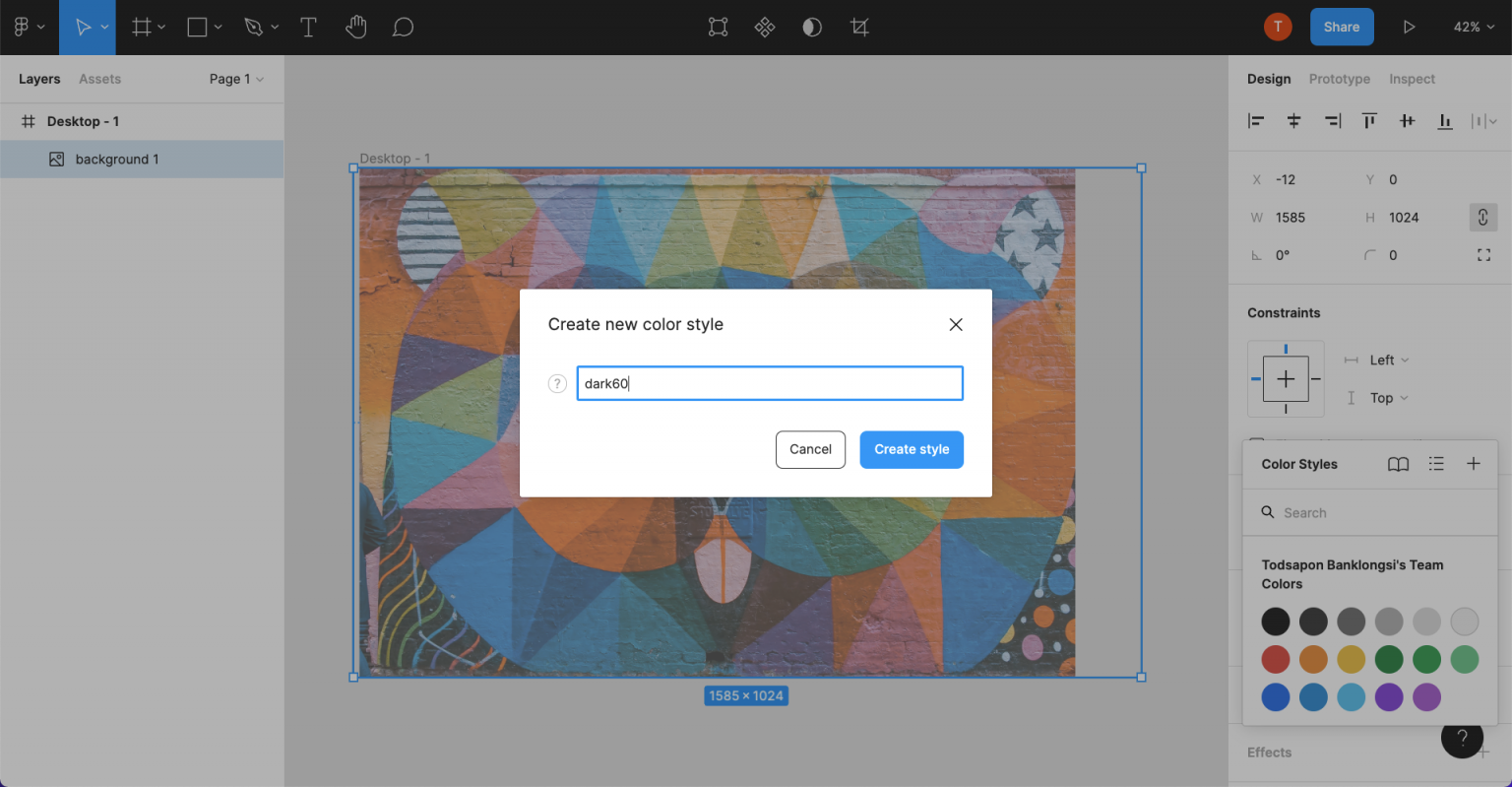Click the plus icon in Color Styles

coord(1473,464)
